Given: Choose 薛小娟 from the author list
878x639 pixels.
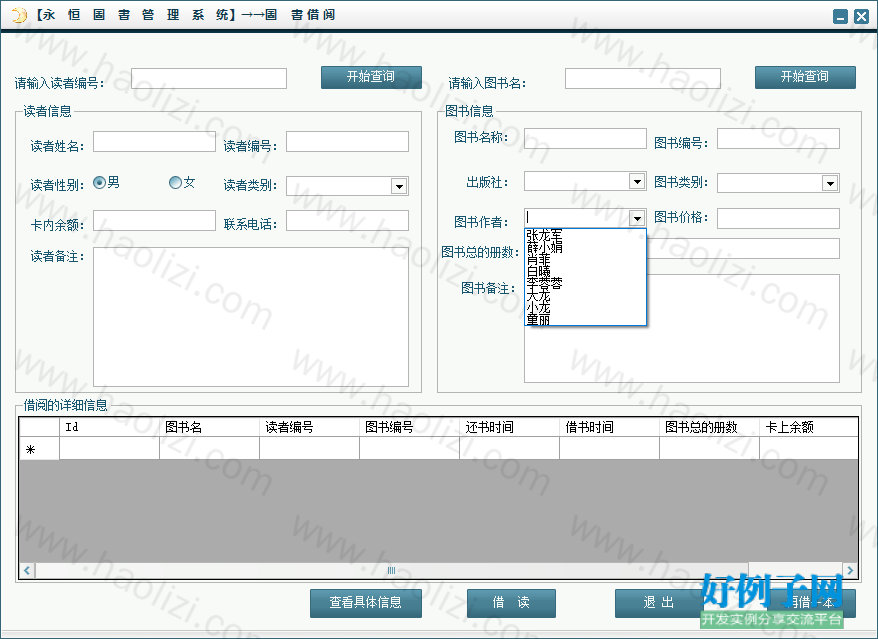Looking at the screenshot, I should [585, 247].
